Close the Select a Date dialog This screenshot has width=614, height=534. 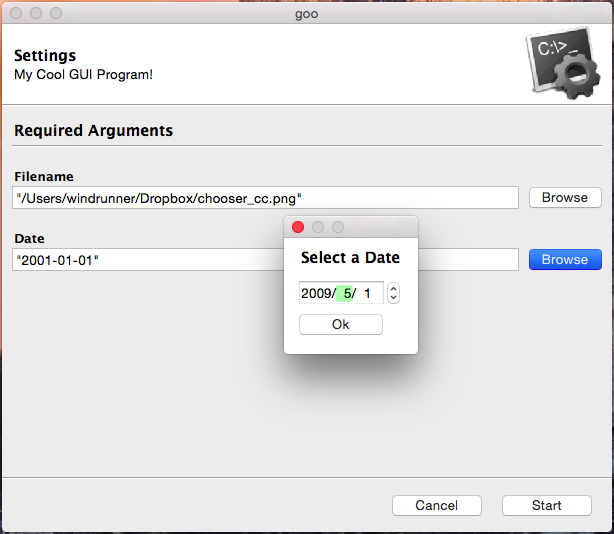[298, 228]
